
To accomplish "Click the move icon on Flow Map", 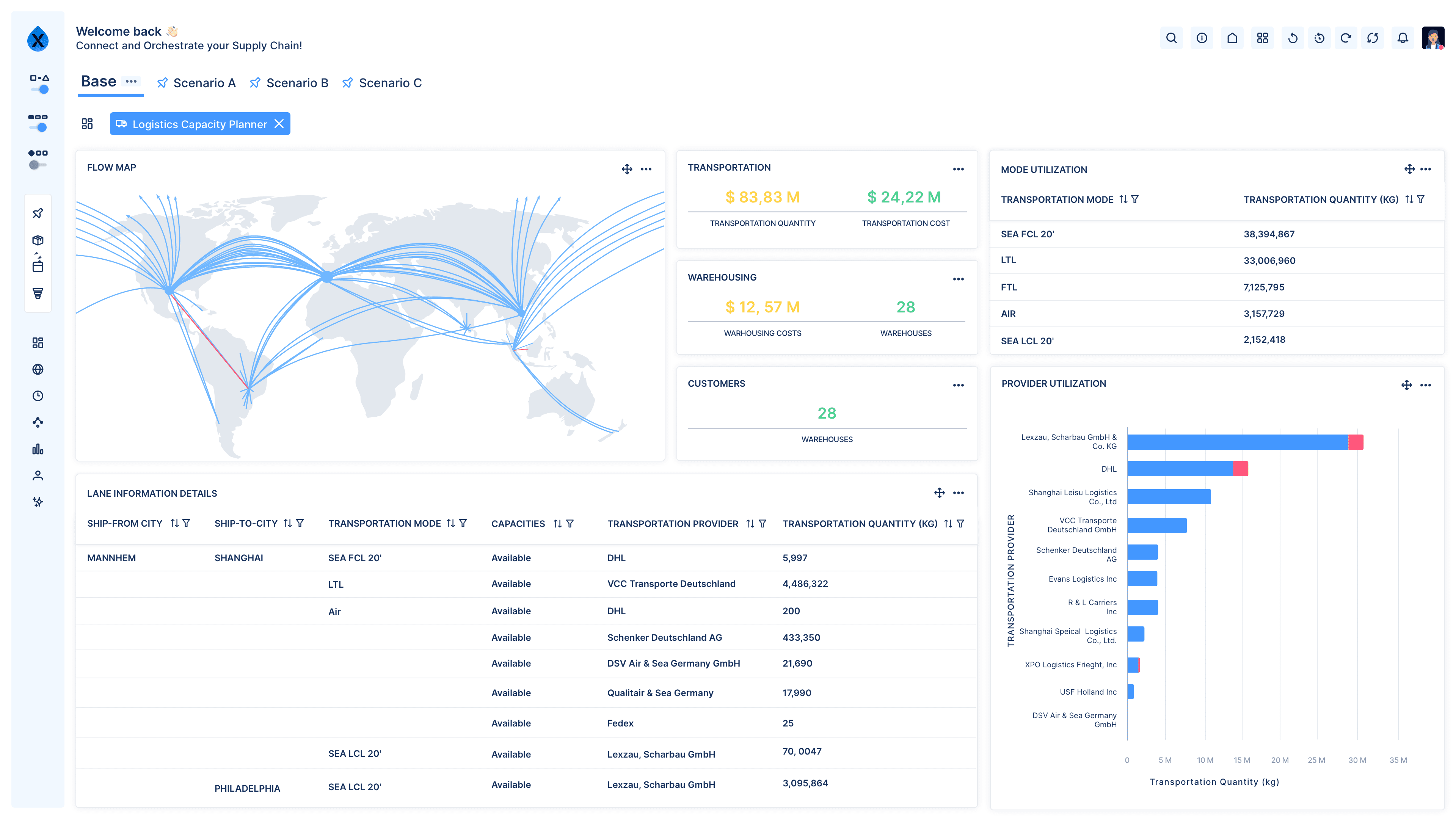I will click(x=627, y=169).
